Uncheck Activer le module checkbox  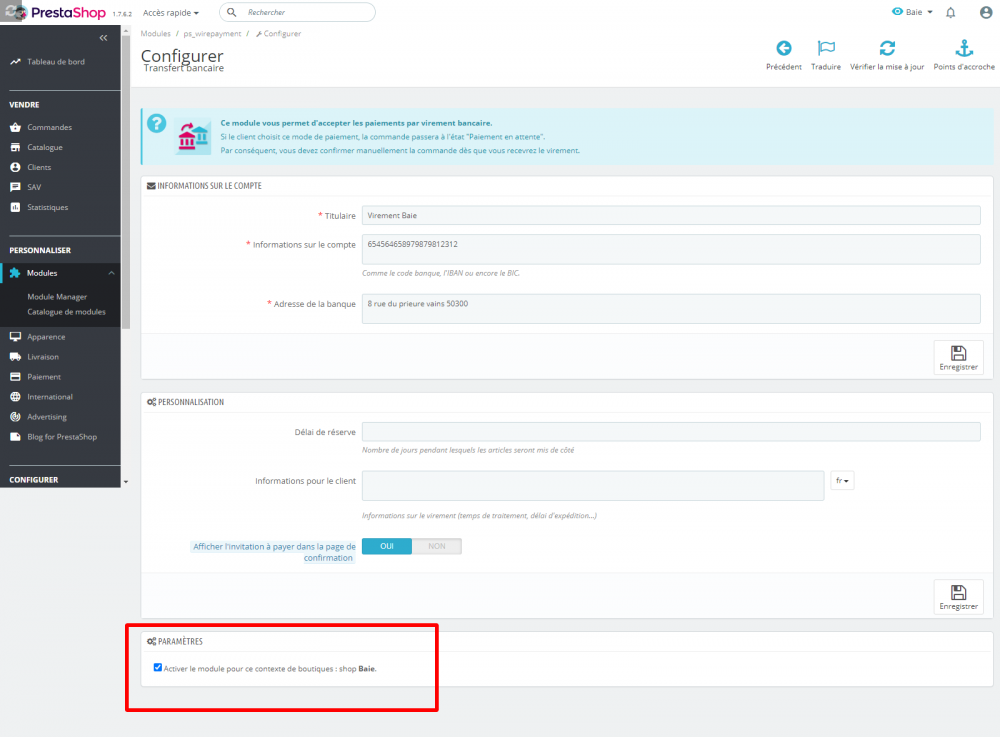coord(158,667)
